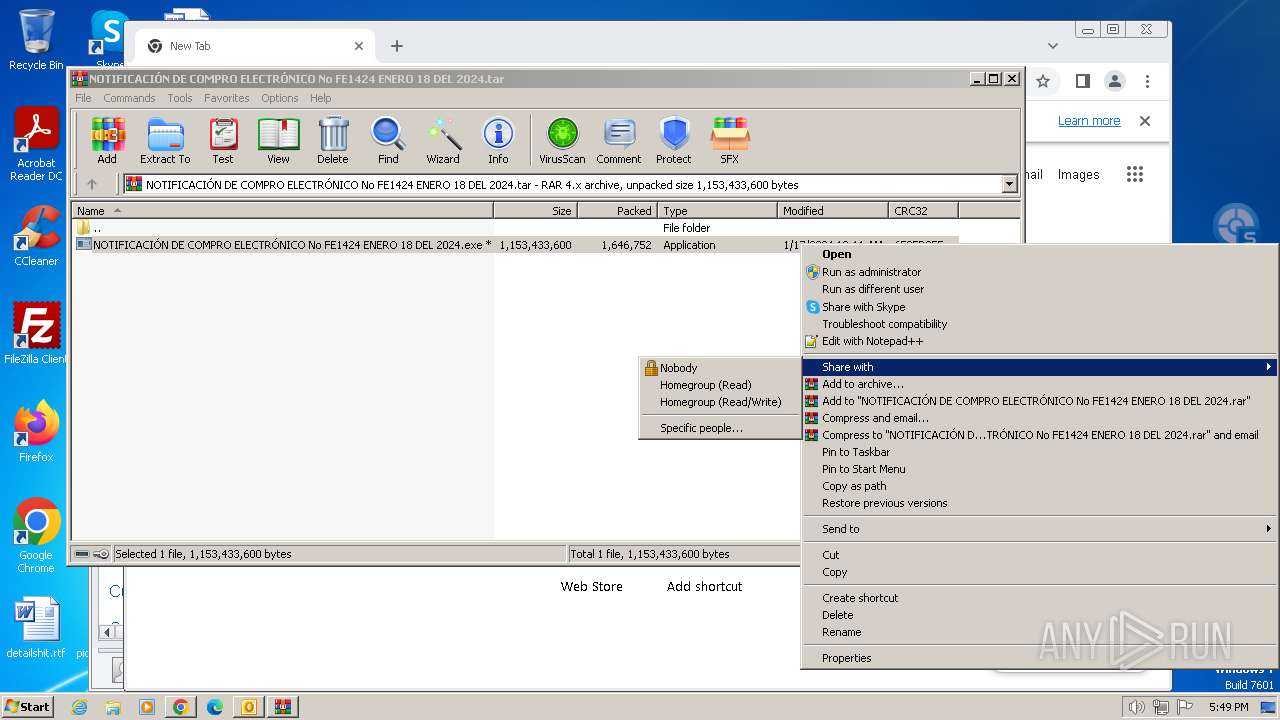The image size is (1280, 720).
Task: Open CCleaner desktop shortcut
Action: [36, 236]
